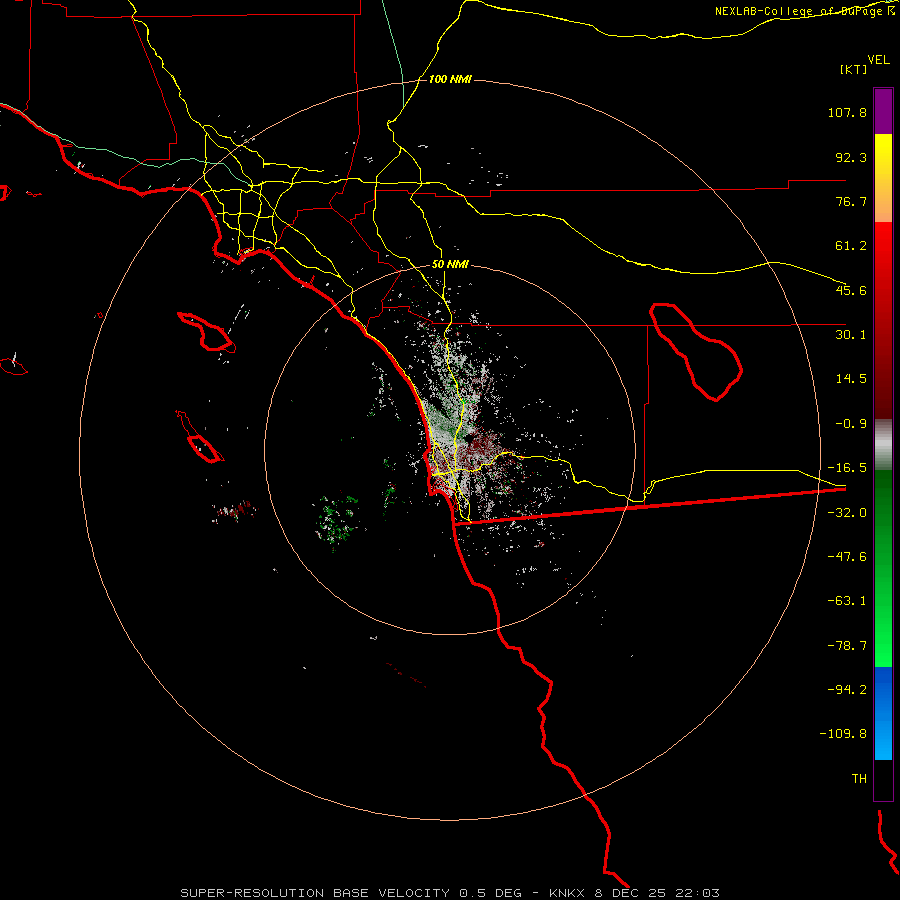Screen dimensions: 900x900
Task: Click the [KT] units label
Action: [854, 69]
